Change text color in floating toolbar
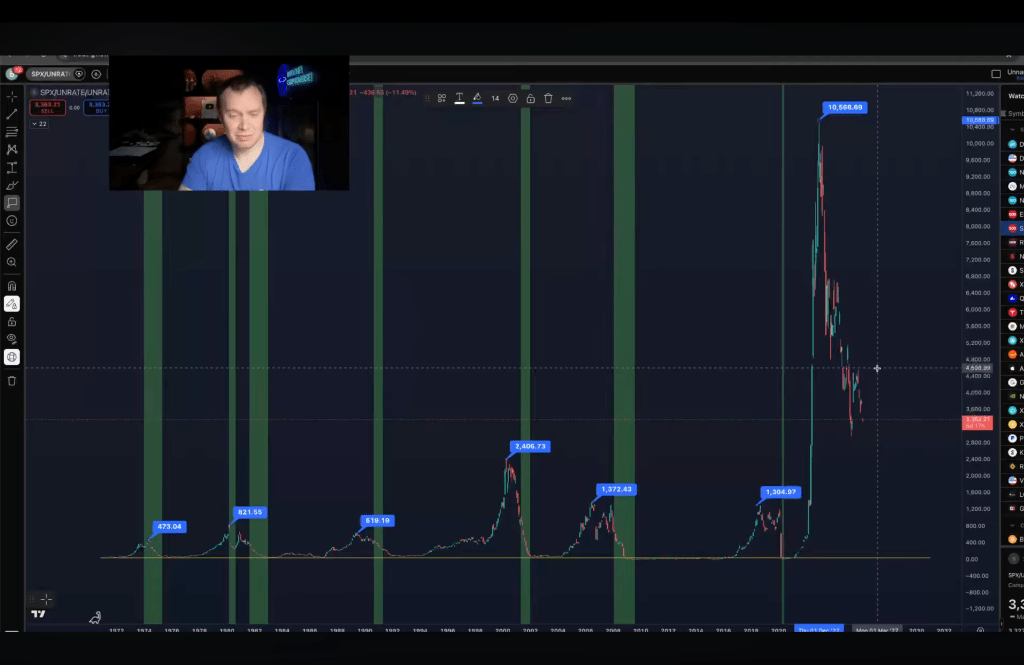The width and height of the screenshot is (1024, 665). tap(460, 99)
